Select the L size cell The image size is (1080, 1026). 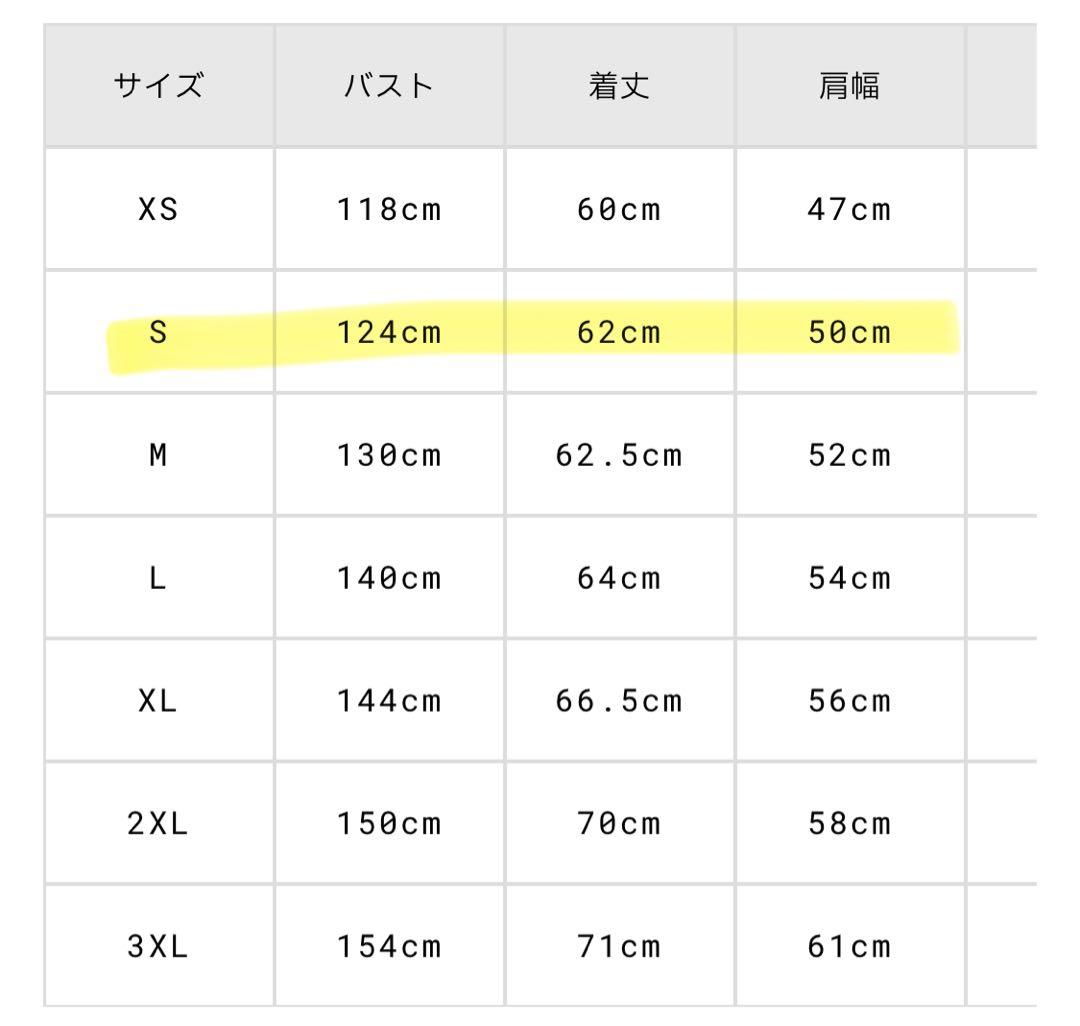pos(158,579)
